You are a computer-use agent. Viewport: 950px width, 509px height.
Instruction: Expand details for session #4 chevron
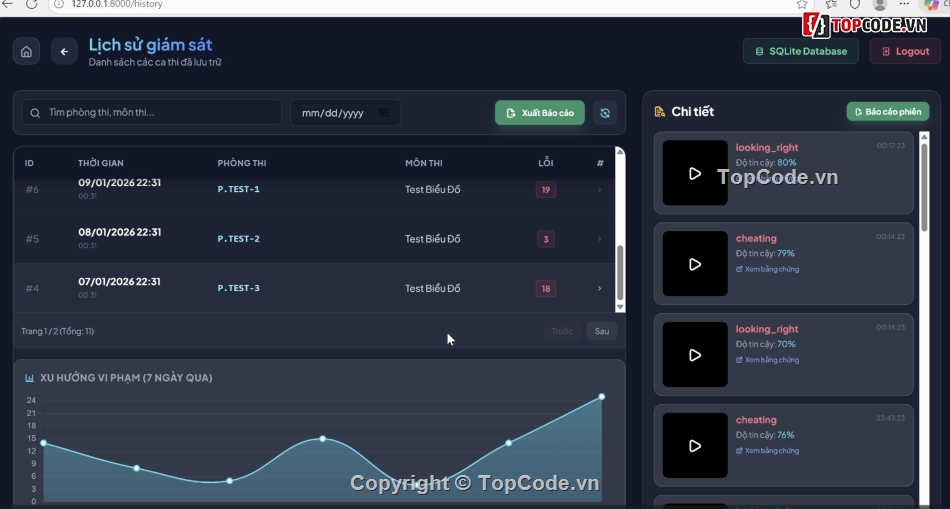(600, 288)
